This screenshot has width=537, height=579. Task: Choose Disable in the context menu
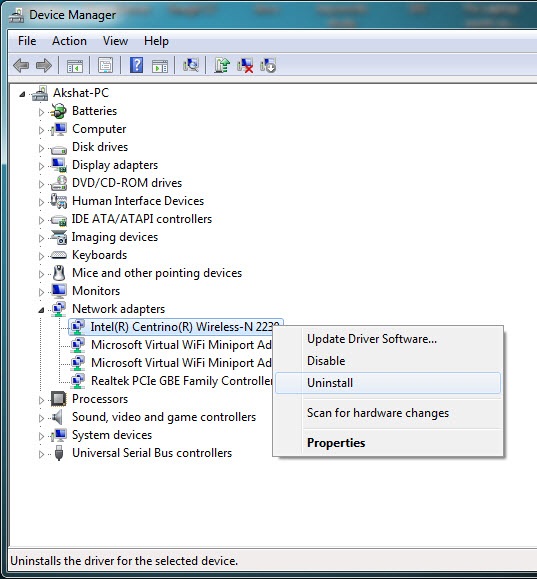coord(388,361)
